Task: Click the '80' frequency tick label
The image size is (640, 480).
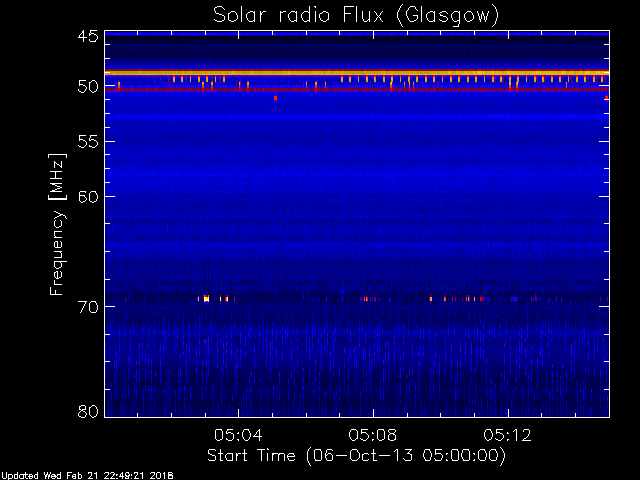Action: click(88, 411)
